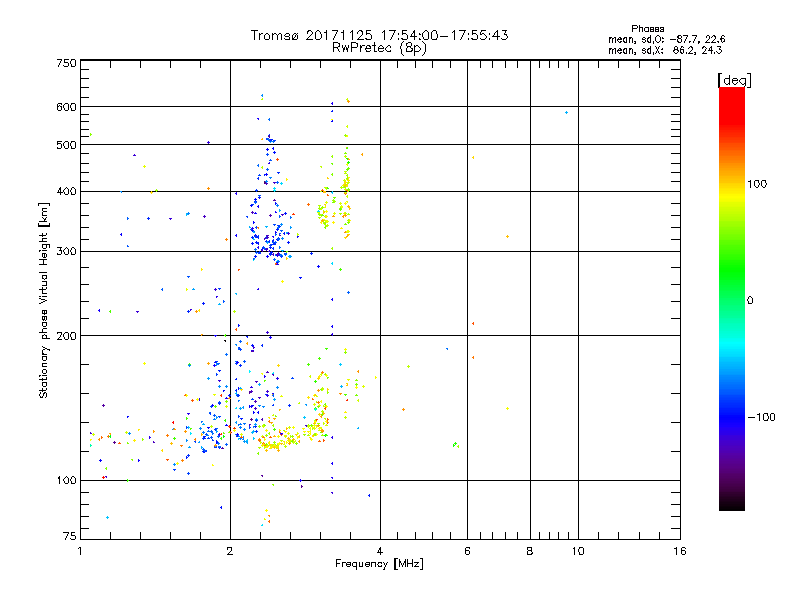
Task: Click the y-axis label '300'
Action: 66,252
